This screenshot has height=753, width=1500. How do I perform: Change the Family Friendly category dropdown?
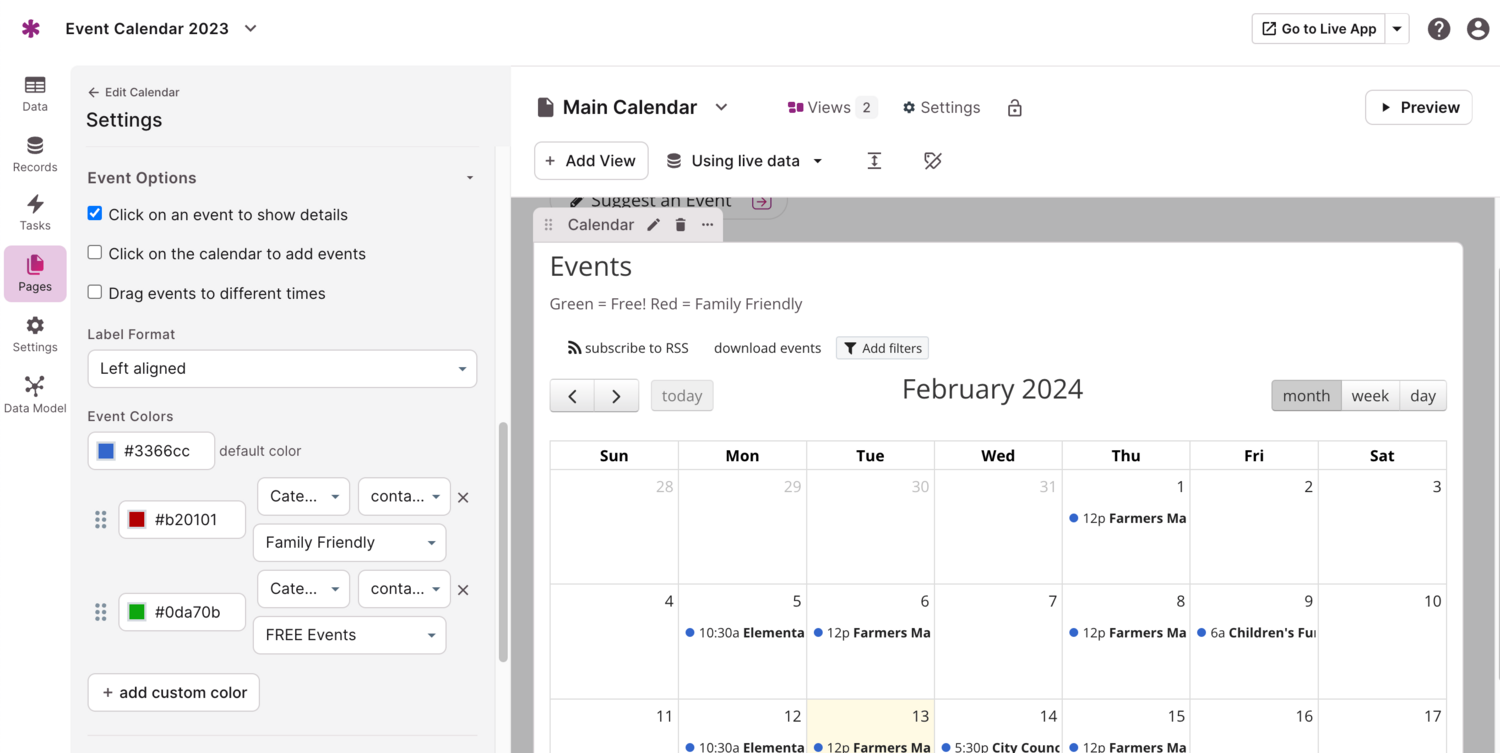(x=349, y=542)
